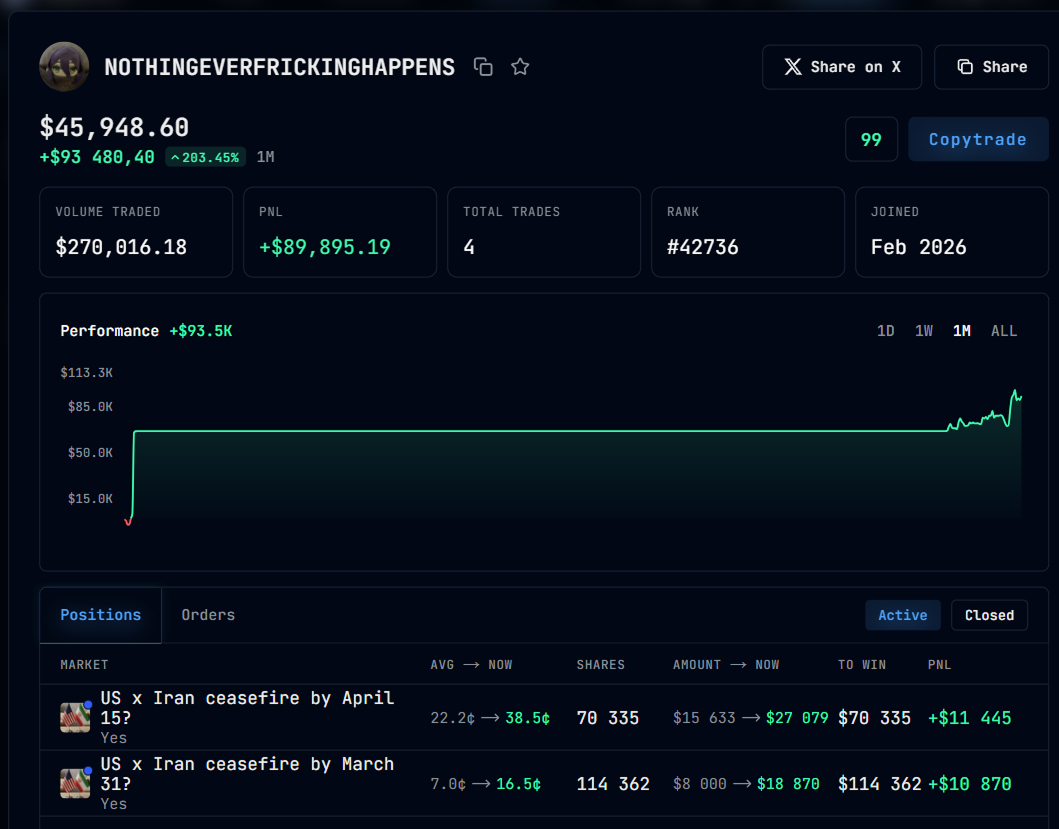Open April 15 ceasefire market flag icon
Image resolution: width=1059 pixels, height=829 pixels.
(x=75, y=717)
